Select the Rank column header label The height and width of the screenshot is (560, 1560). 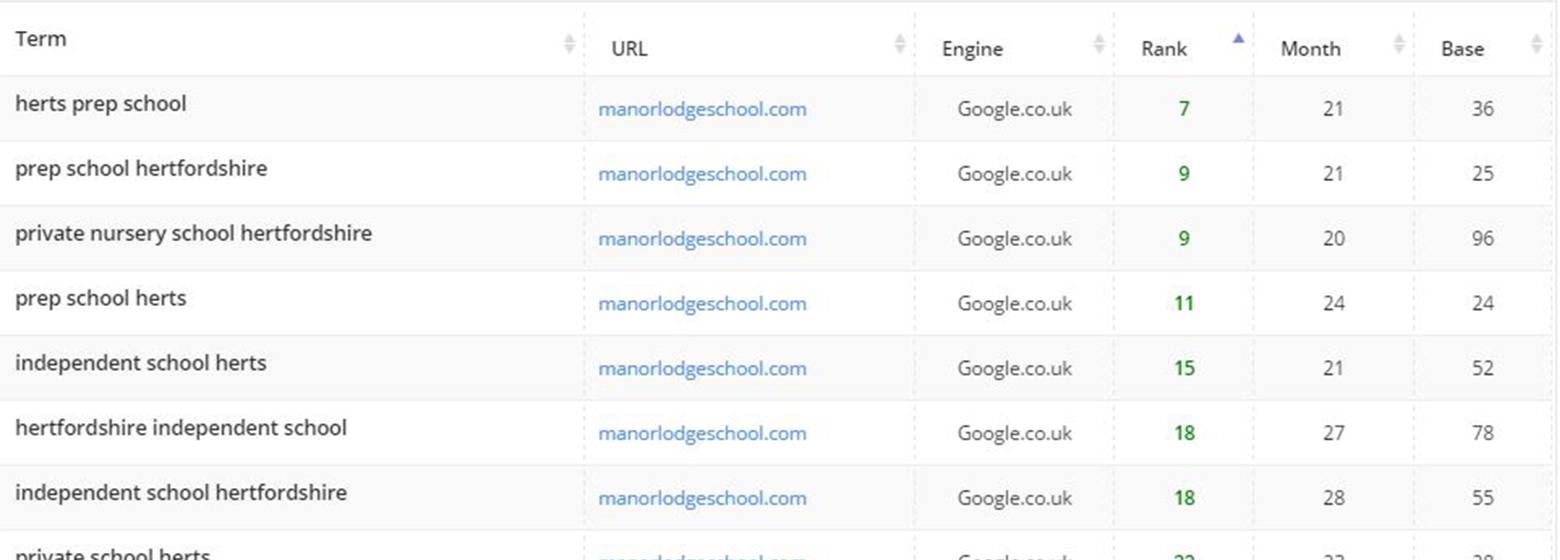(1164, 49)
